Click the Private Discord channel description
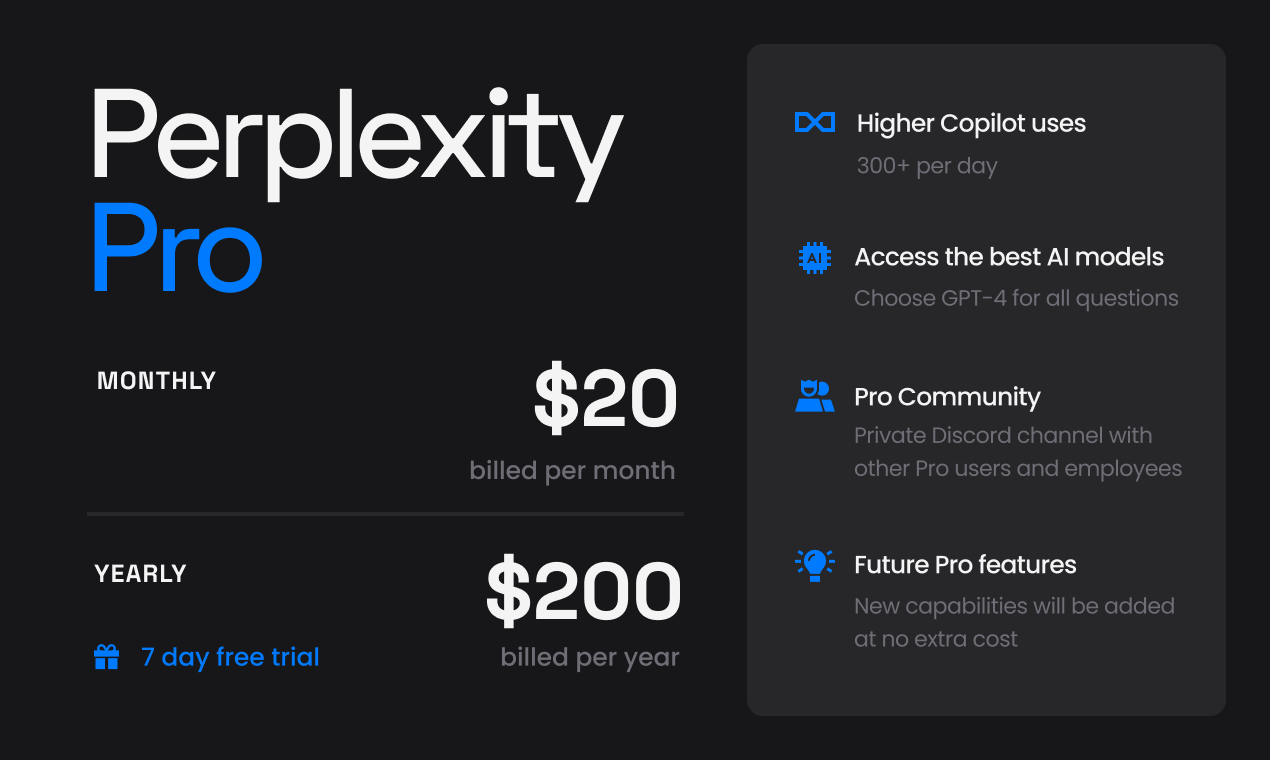Image resolution: width=1270 pixels, height=760 pixels. tap(1017, 452)
